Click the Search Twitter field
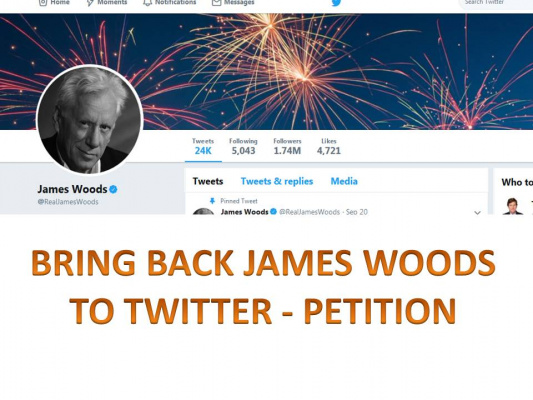Image resolution: width=533 pixels, height=400 pixels. click(x=496, y=3)
